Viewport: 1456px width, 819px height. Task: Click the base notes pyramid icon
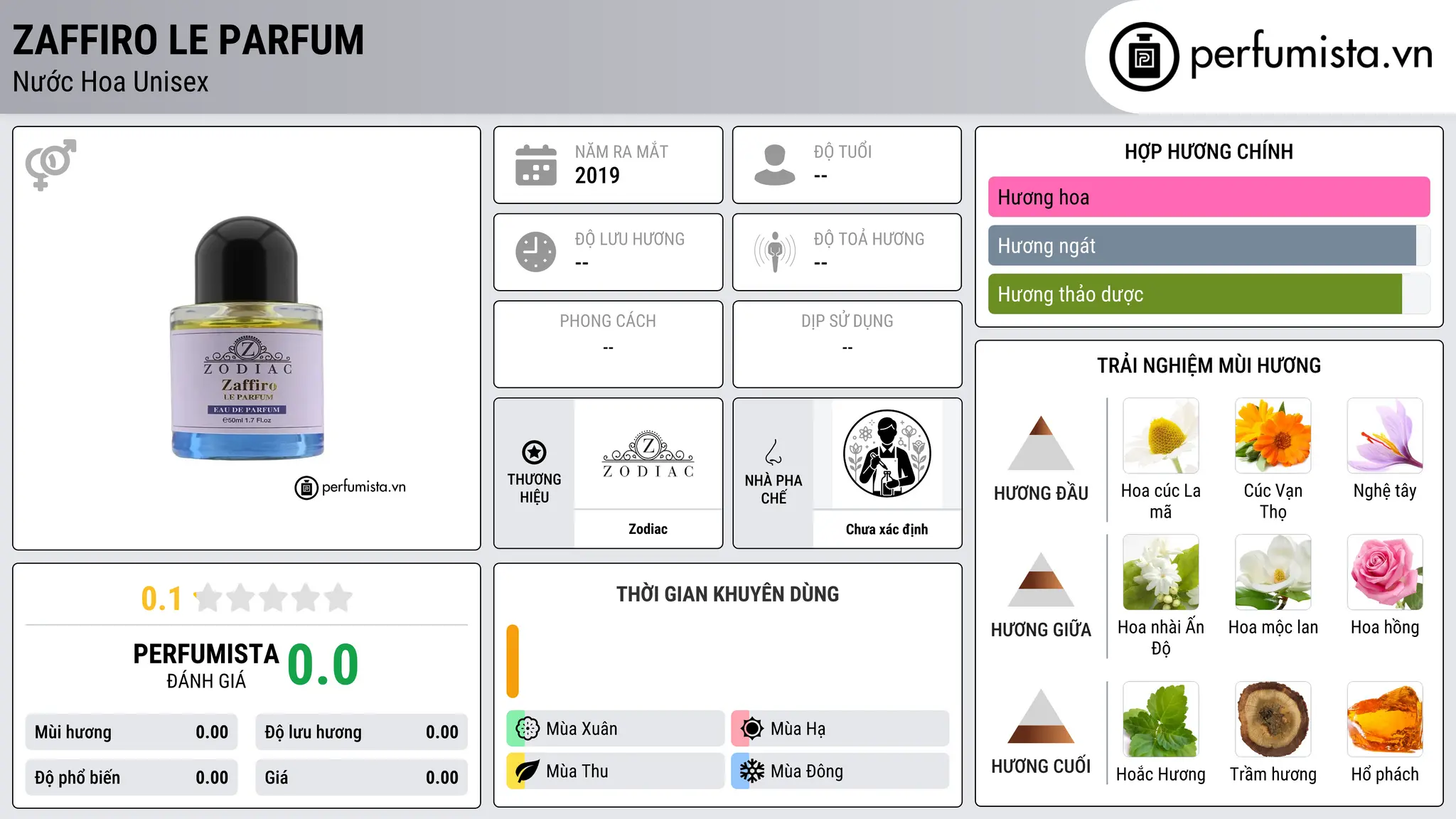[1041, 716]
